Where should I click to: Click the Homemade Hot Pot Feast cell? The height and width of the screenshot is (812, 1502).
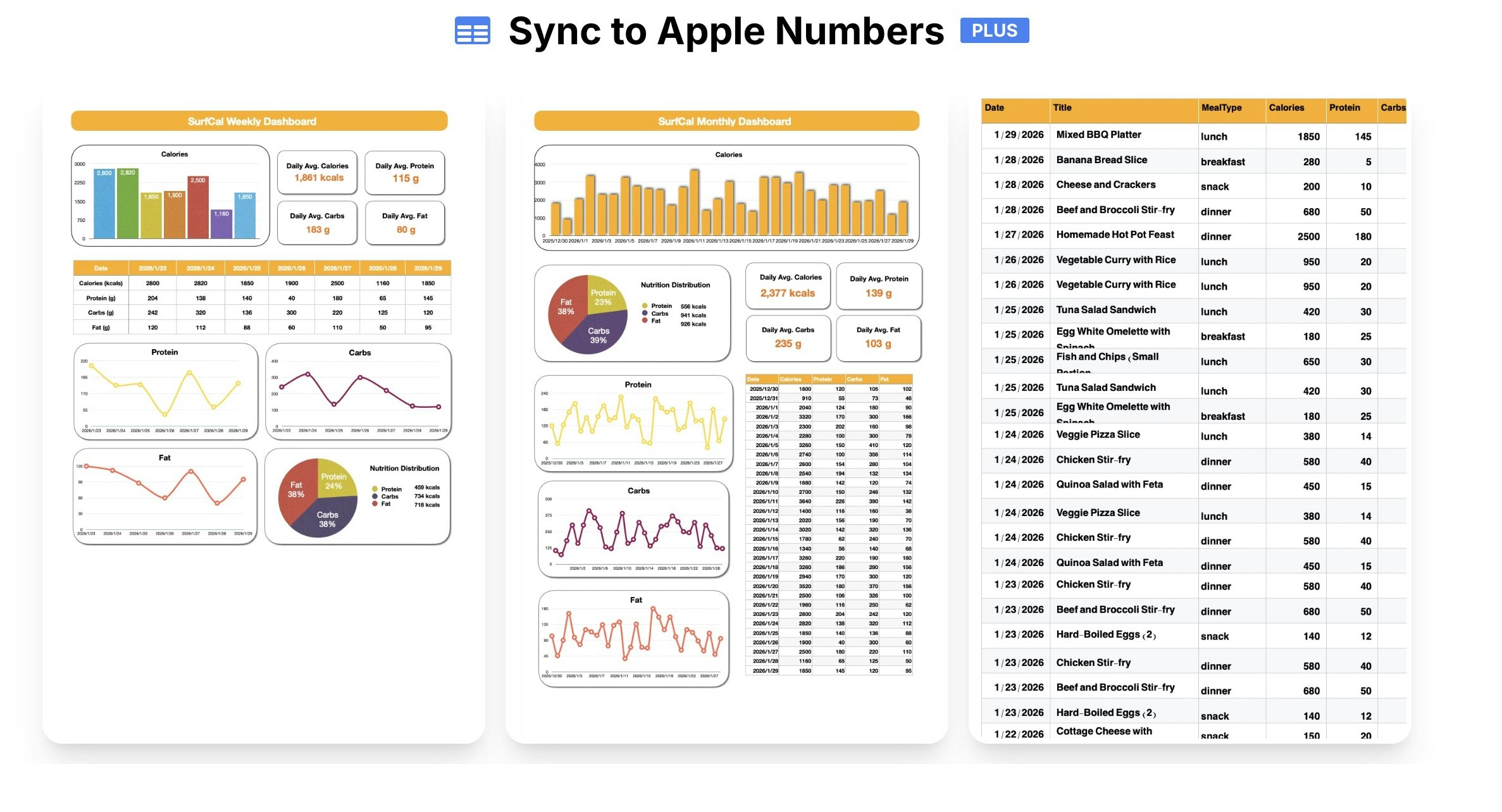(1115, 235)
